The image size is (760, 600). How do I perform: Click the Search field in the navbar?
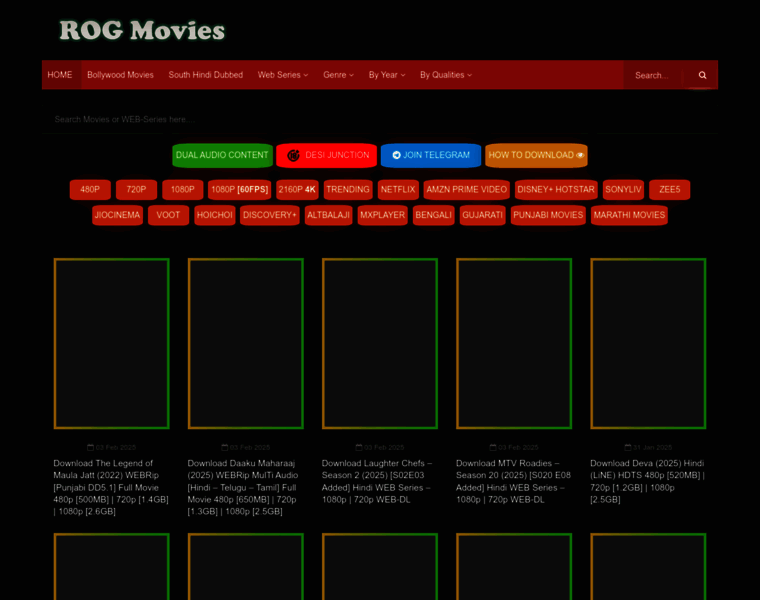click(x=654, y=75)
